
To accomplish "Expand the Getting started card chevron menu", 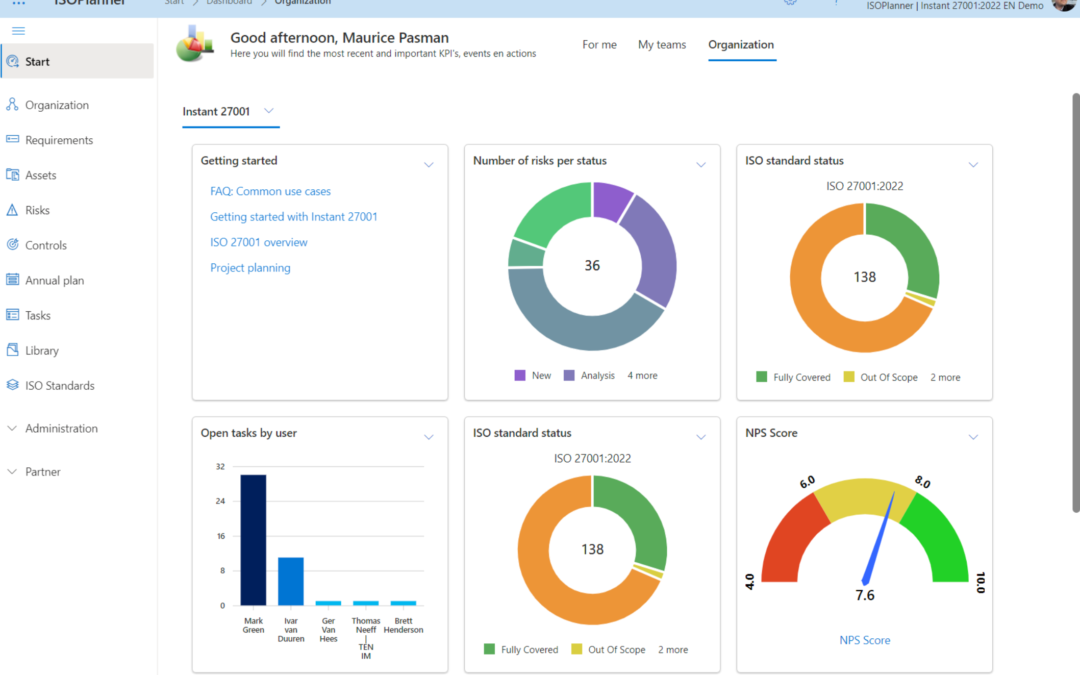I will pyautogui.click(x=429, y=164).
